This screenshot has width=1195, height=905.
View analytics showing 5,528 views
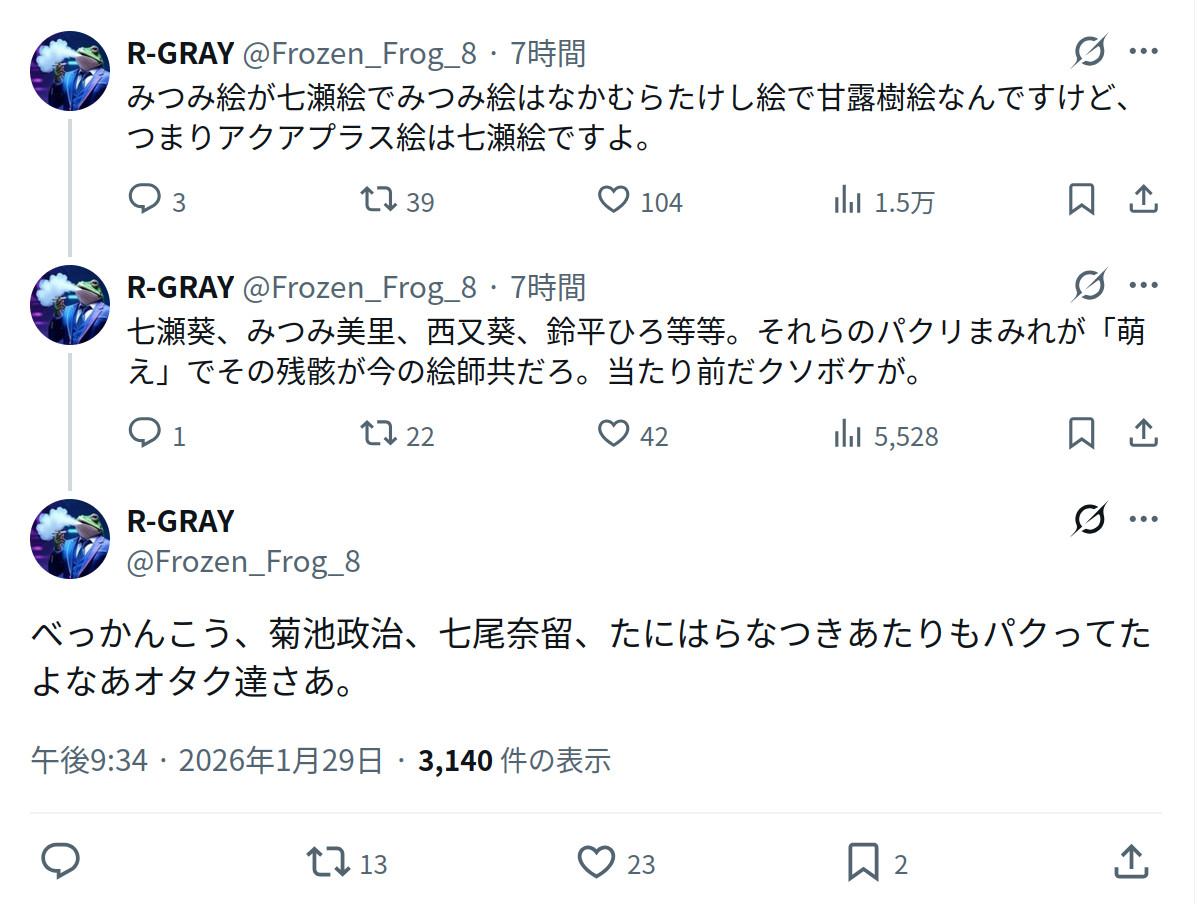point(848,435)
